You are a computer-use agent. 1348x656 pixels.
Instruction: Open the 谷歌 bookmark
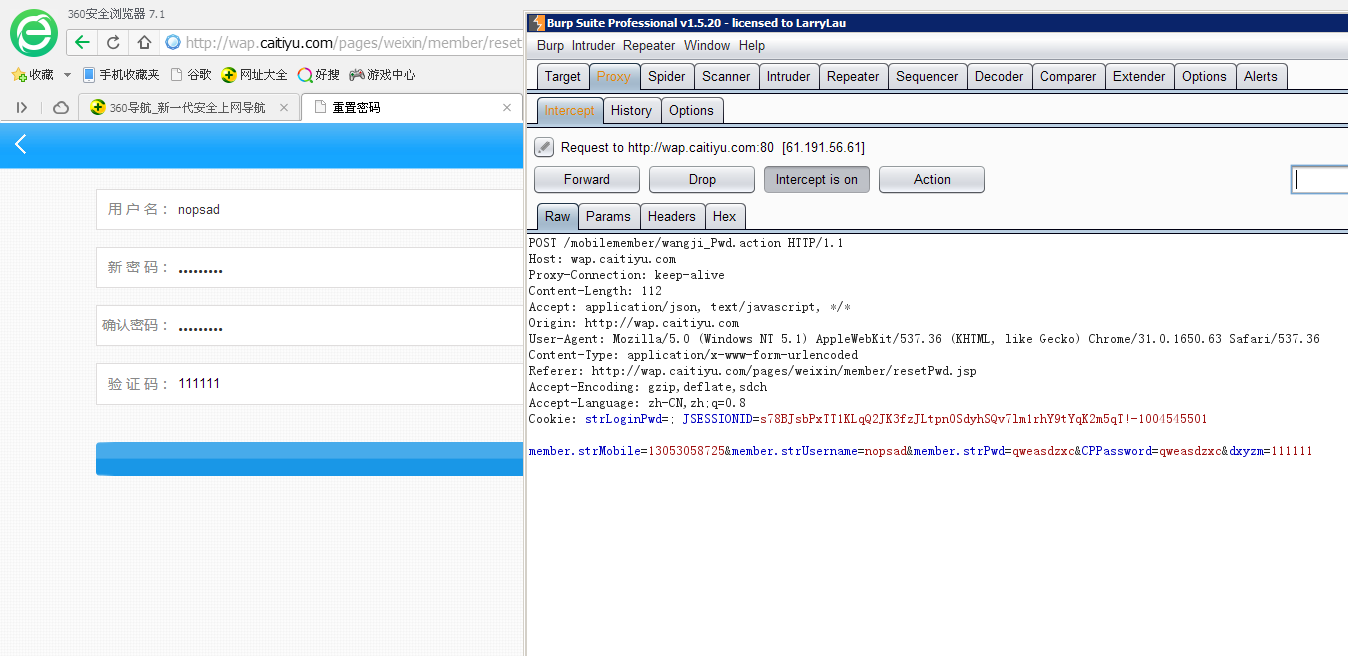(x=191, y=75)
